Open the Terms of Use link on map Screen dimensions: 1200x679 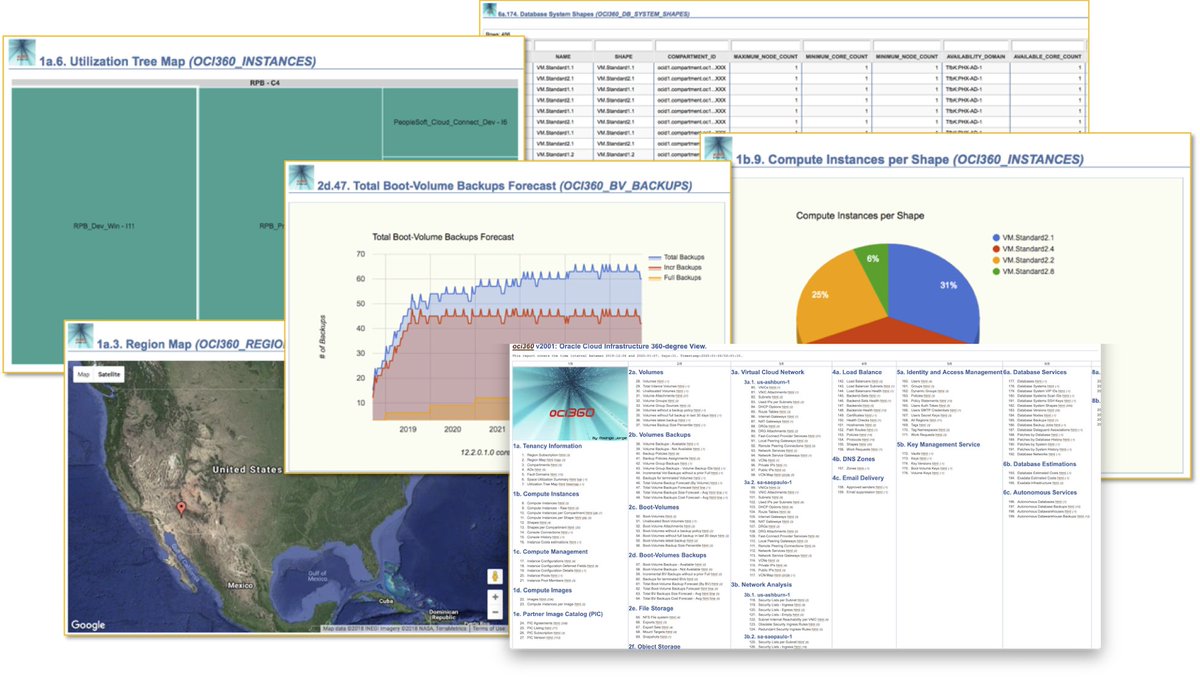(x=490, y=628)
